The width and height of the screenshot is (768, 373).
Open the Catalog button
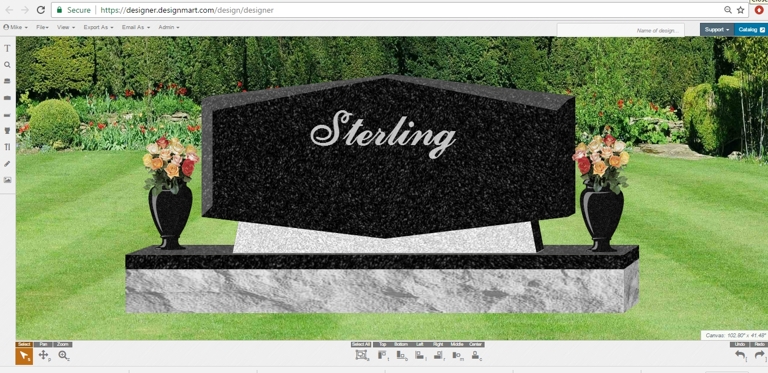pyautogui.click(x=751, y=30)
